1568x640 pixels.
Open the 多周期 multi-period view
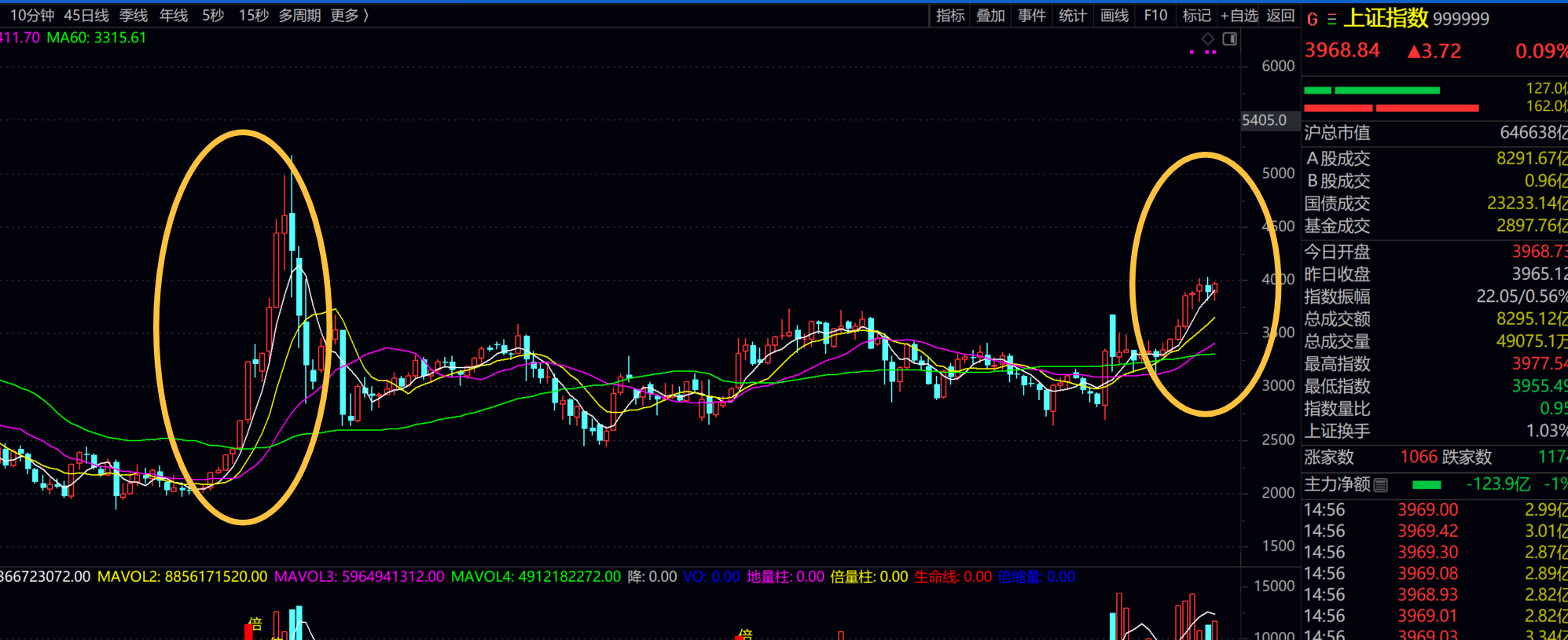point(299,16)
